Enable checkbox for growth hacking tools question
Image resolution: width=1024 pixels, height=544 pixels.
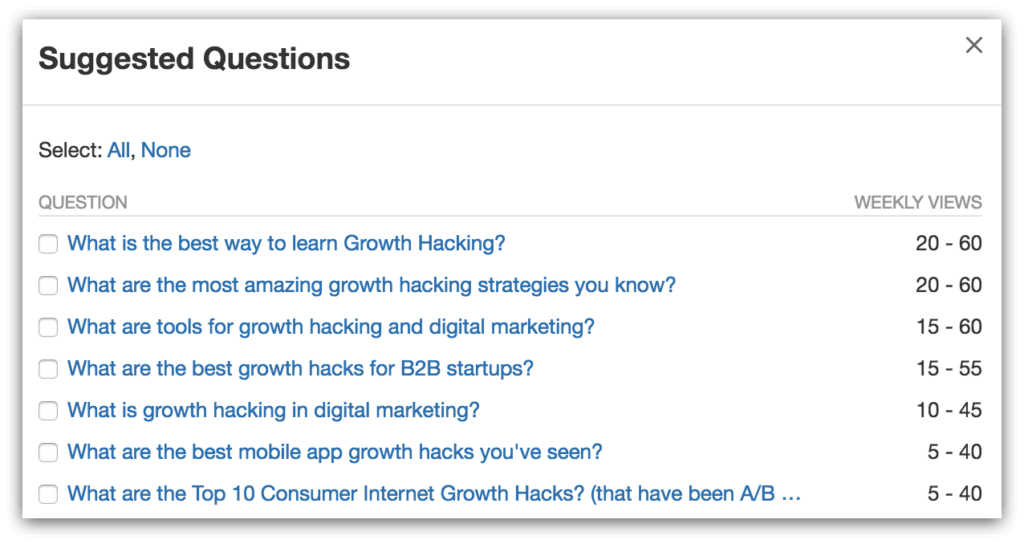[x=48, y=327]
